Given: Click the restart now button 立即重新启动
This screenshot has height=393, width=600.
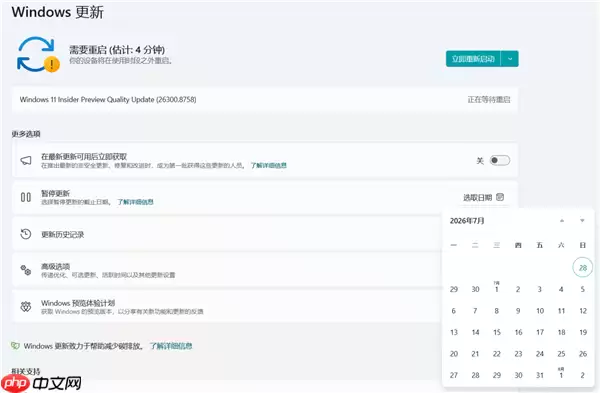Looking at the screenshot, I should click(x=473, y=59).
